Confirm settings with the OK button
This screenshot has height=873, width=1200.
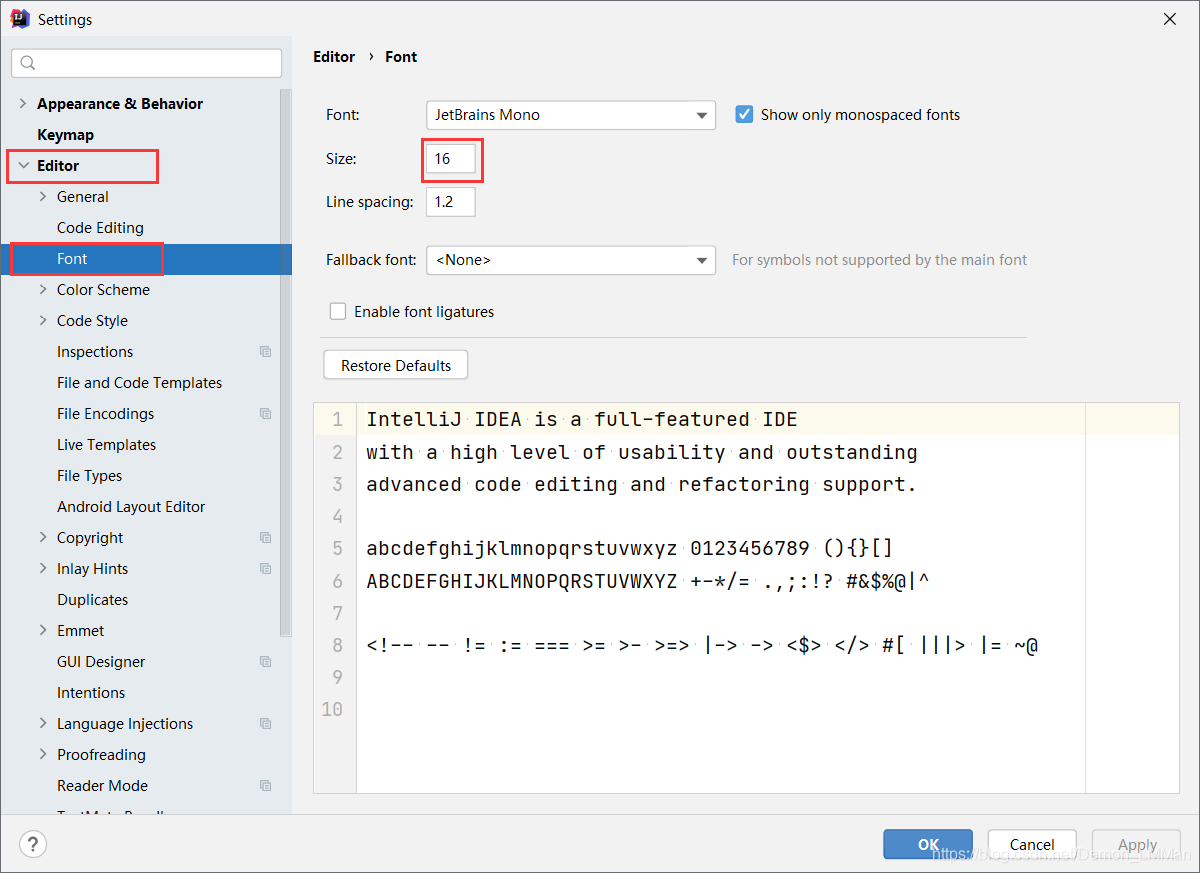[928, 844]
